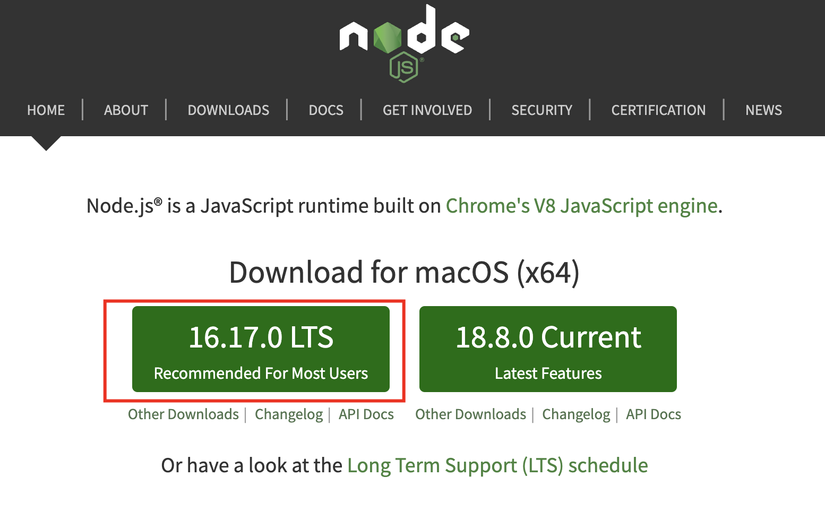This screenshot has width=825, height=506.
Task: Open Other Downloads under the LTS button
Action: (183, 414)
